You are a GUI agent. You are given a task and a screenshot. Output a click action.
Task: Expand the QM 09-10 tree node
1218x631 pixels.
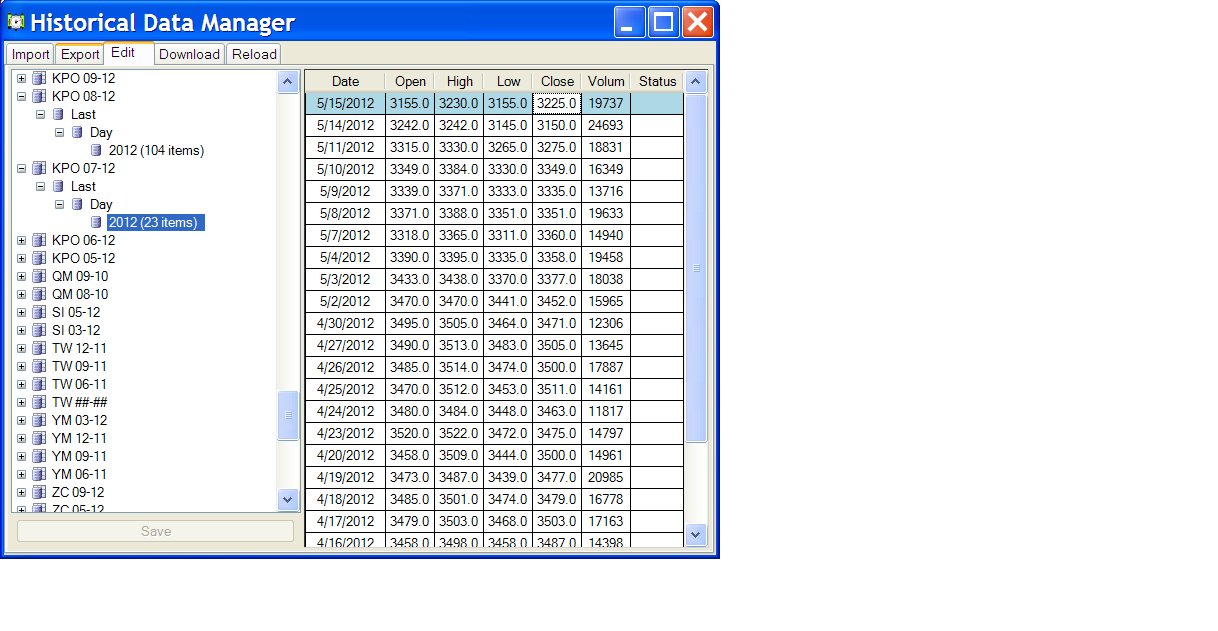point(22,276)
